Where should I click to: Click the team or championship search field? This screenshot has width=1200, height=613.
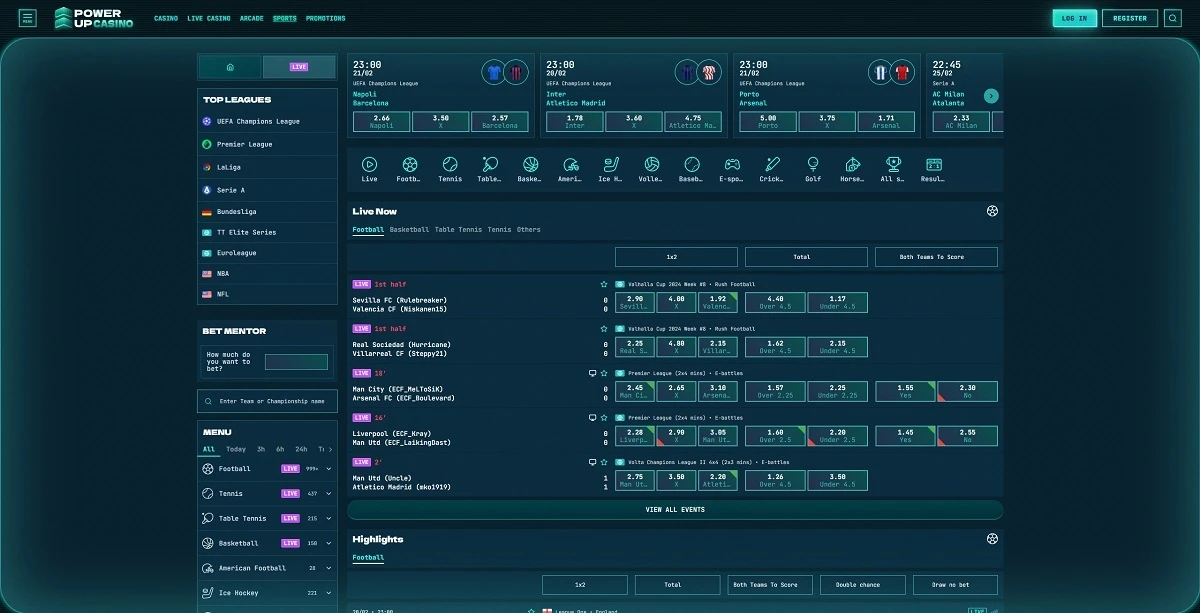[267, 401]
